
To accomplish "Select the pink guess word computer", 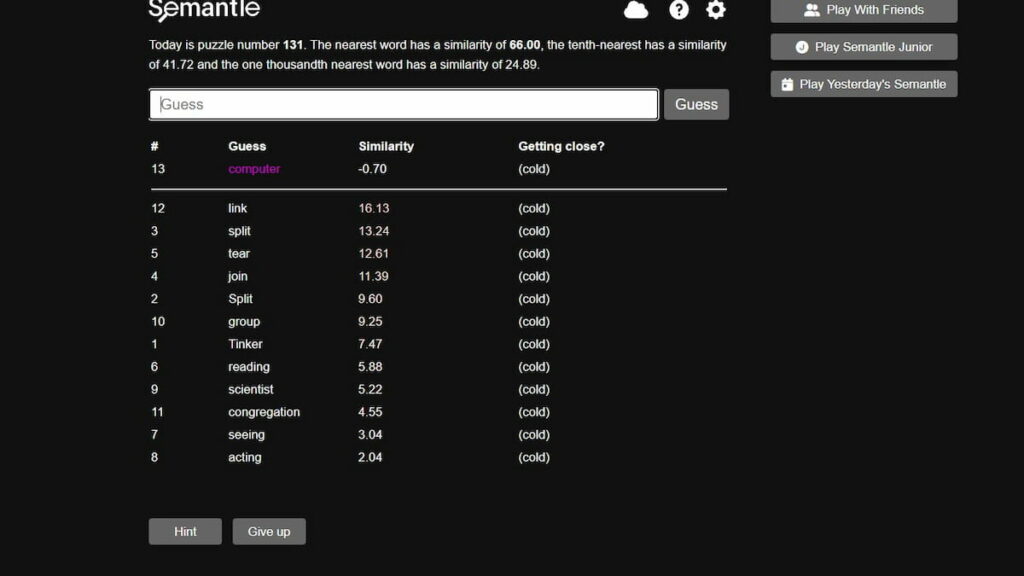I will click(x=253, y=168).
